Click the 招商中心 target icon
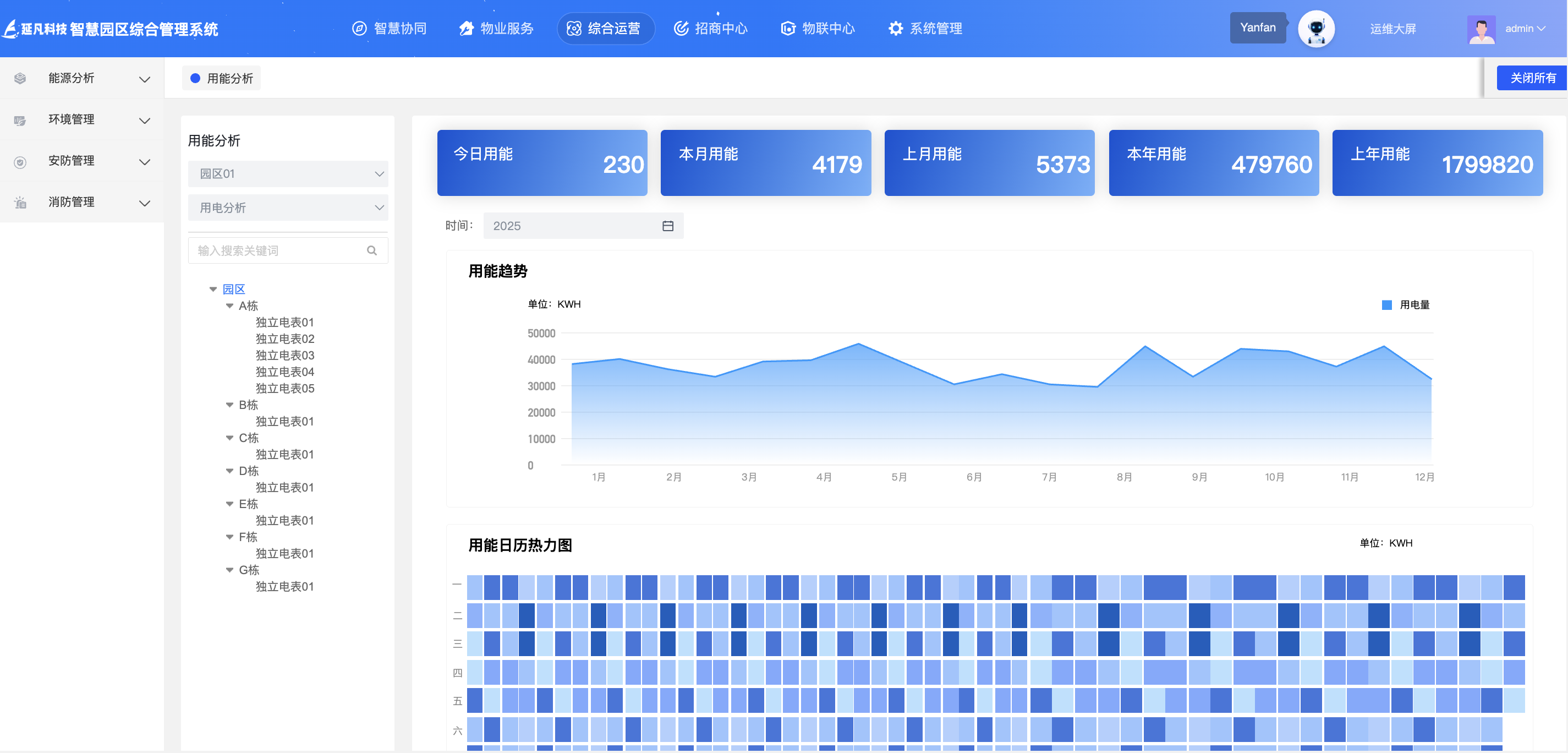This screenshot has height=753, width=1568. pos(681,29)
